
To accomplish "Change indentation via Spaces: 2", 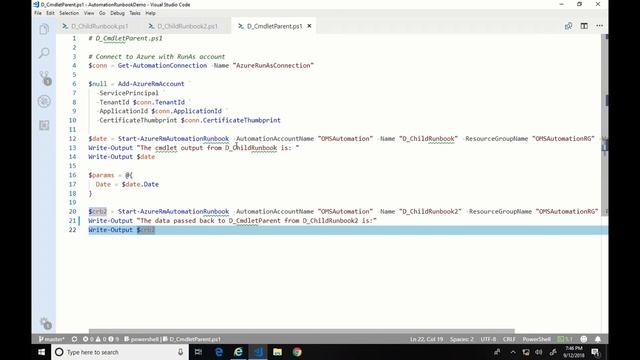I will [x=462, y=339].
